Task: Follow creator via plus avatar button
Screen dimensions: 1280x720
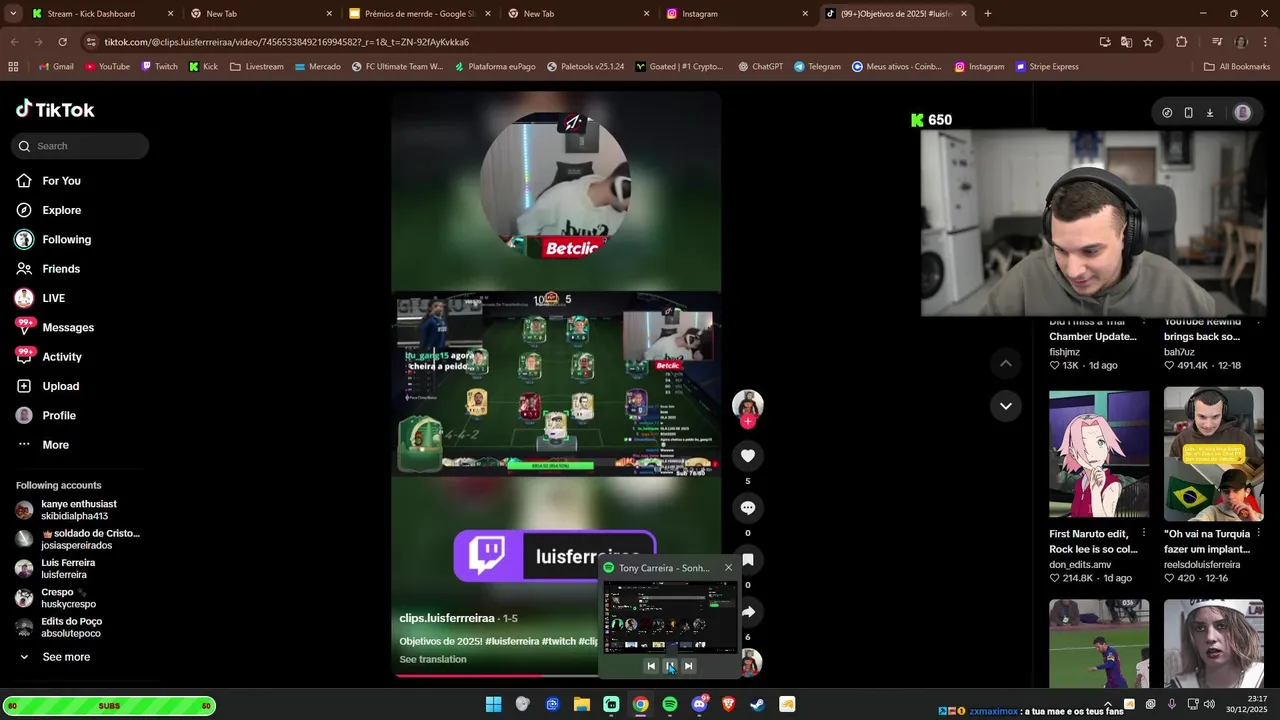Action: click(747, 422)
